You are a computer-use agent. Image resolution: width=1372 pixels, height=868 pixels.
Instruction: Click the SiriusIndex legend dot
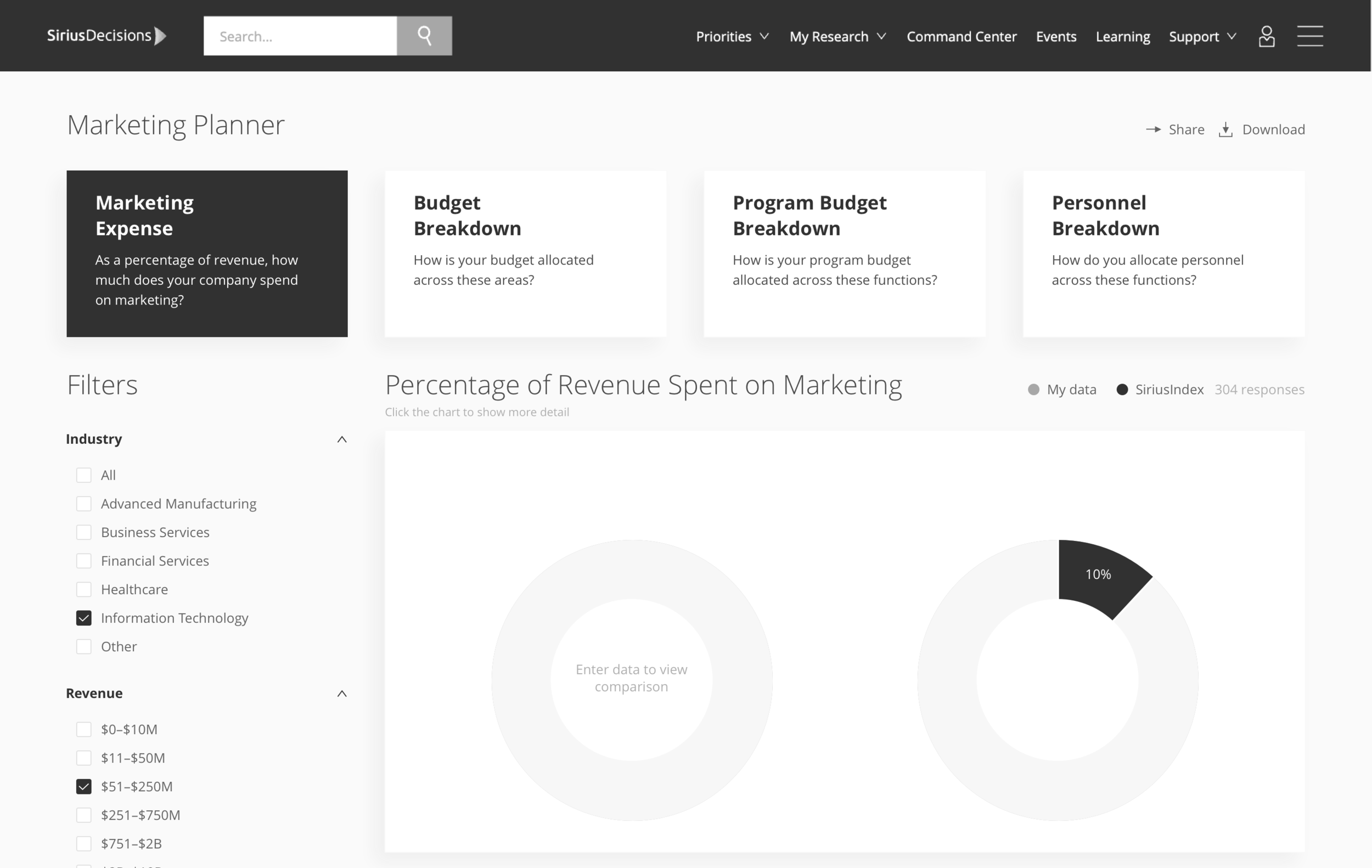click(x=1121, y=390)
